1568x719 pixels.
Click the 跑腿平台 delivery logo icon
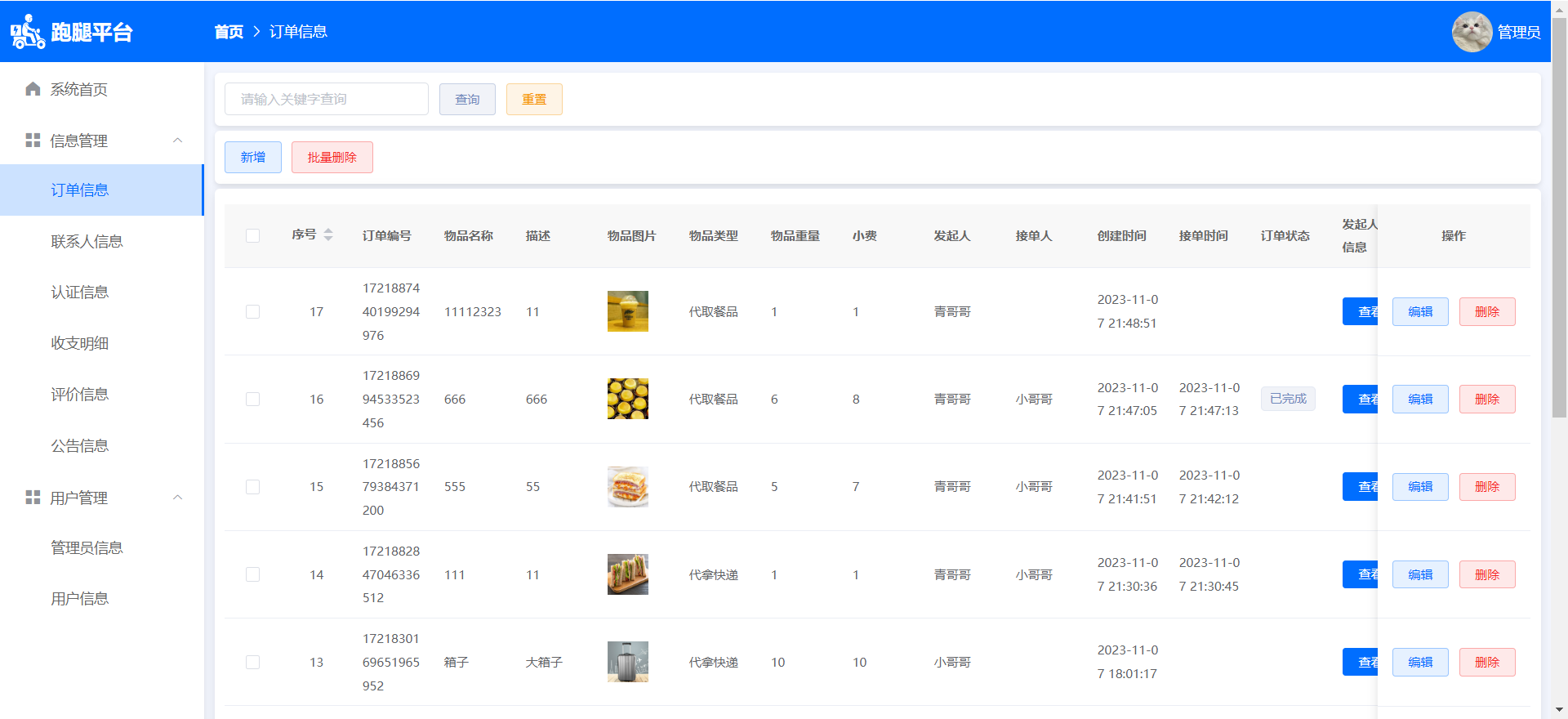[x=28, y=32]
